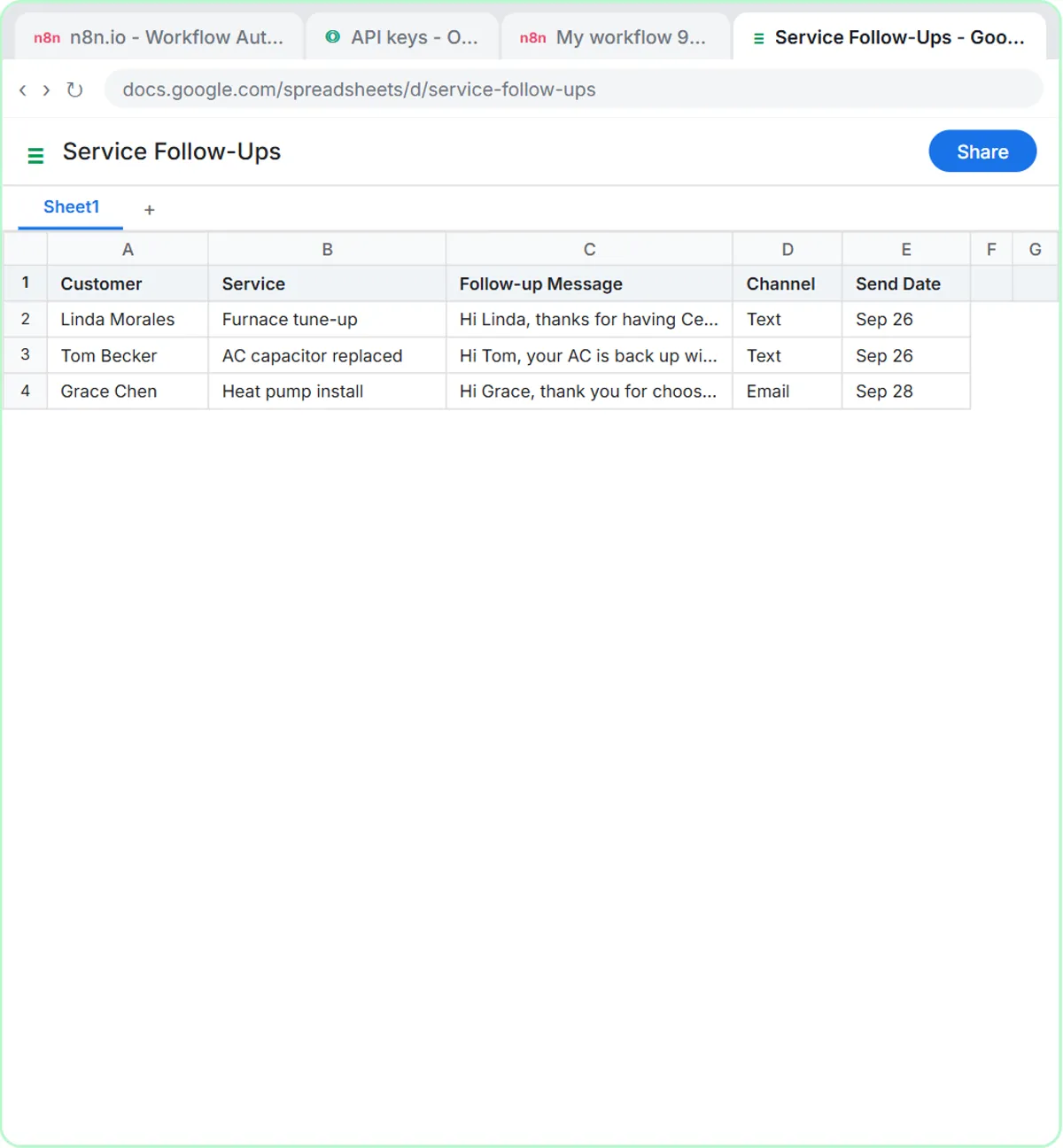1063x1148 pixels.
Task: Select the AC capacitor replaced cell
Action: [327, 355]
